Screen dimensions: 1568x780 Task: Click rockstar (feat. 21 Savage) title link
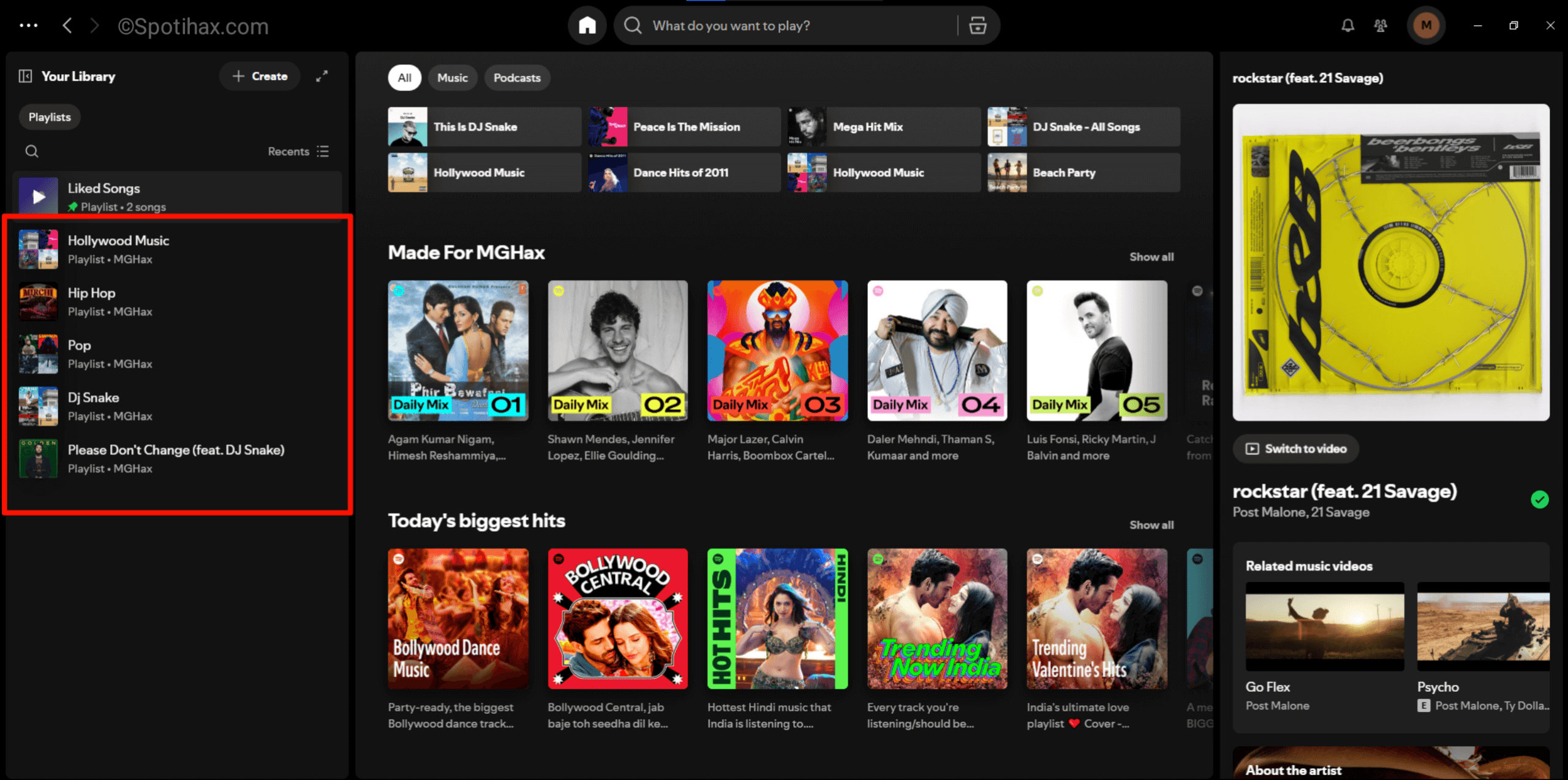pyautogui.click(x=1344, y=491)
